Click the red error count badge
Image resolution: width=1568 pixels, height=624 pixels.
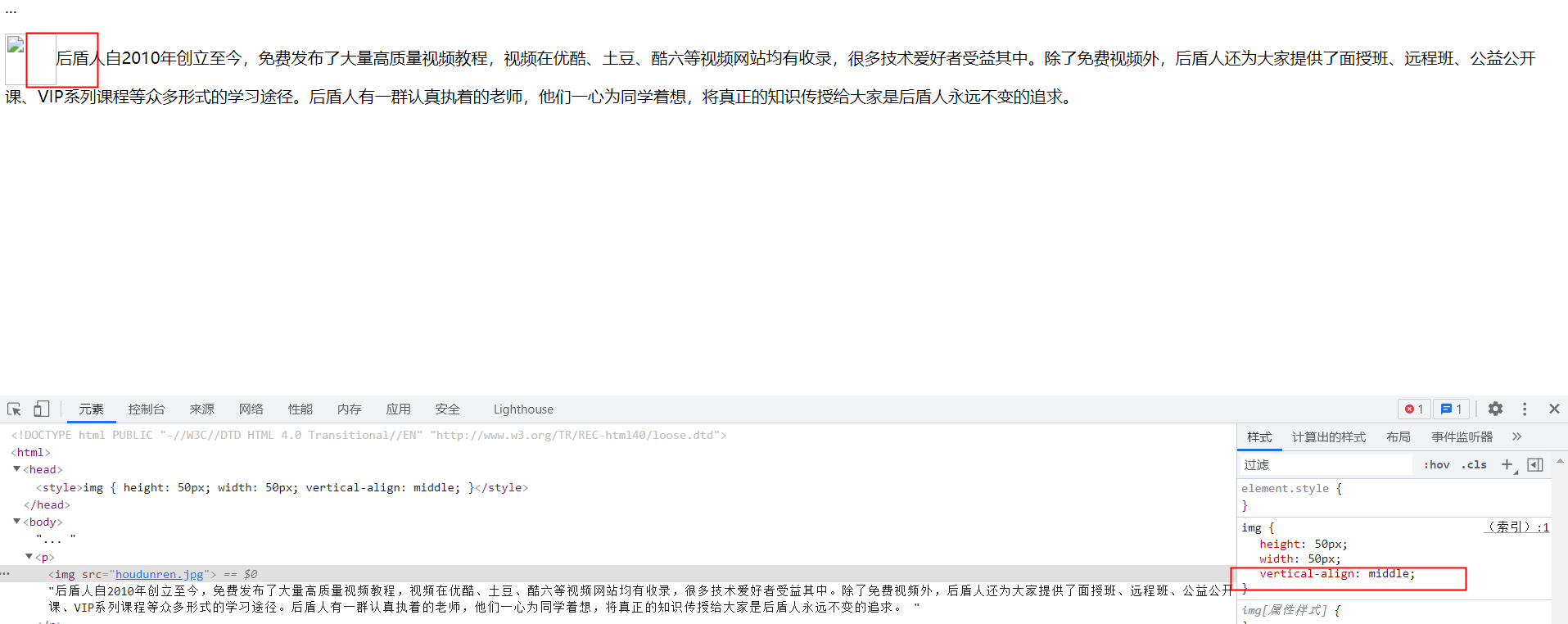[x=1414, y=409]
